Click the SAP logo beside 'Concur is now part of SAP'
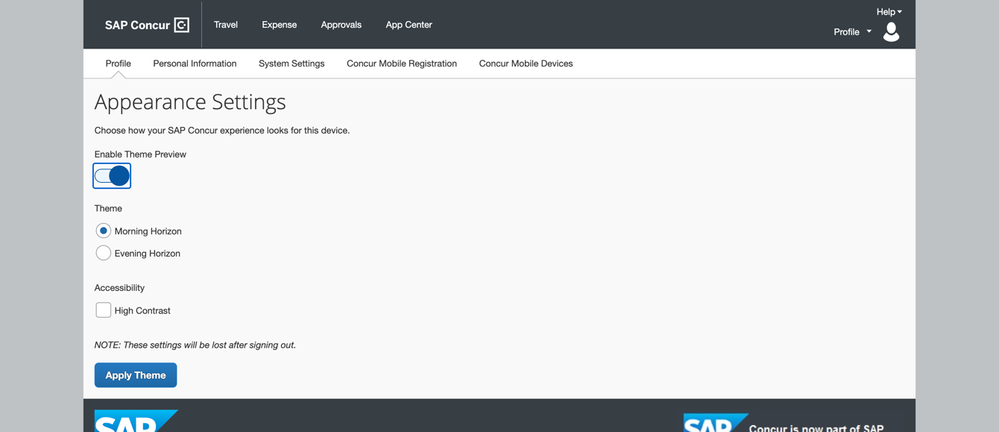 (x=715, y=422)
